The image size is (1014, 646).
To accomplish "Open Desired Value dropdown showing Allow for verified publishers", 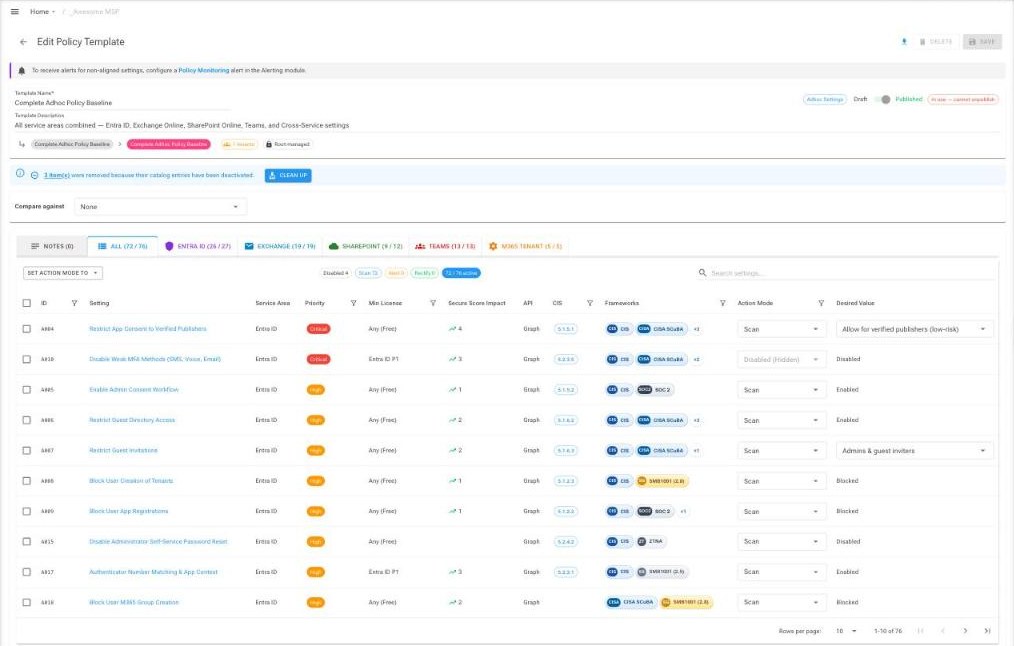I will click(x=914, y=329).
